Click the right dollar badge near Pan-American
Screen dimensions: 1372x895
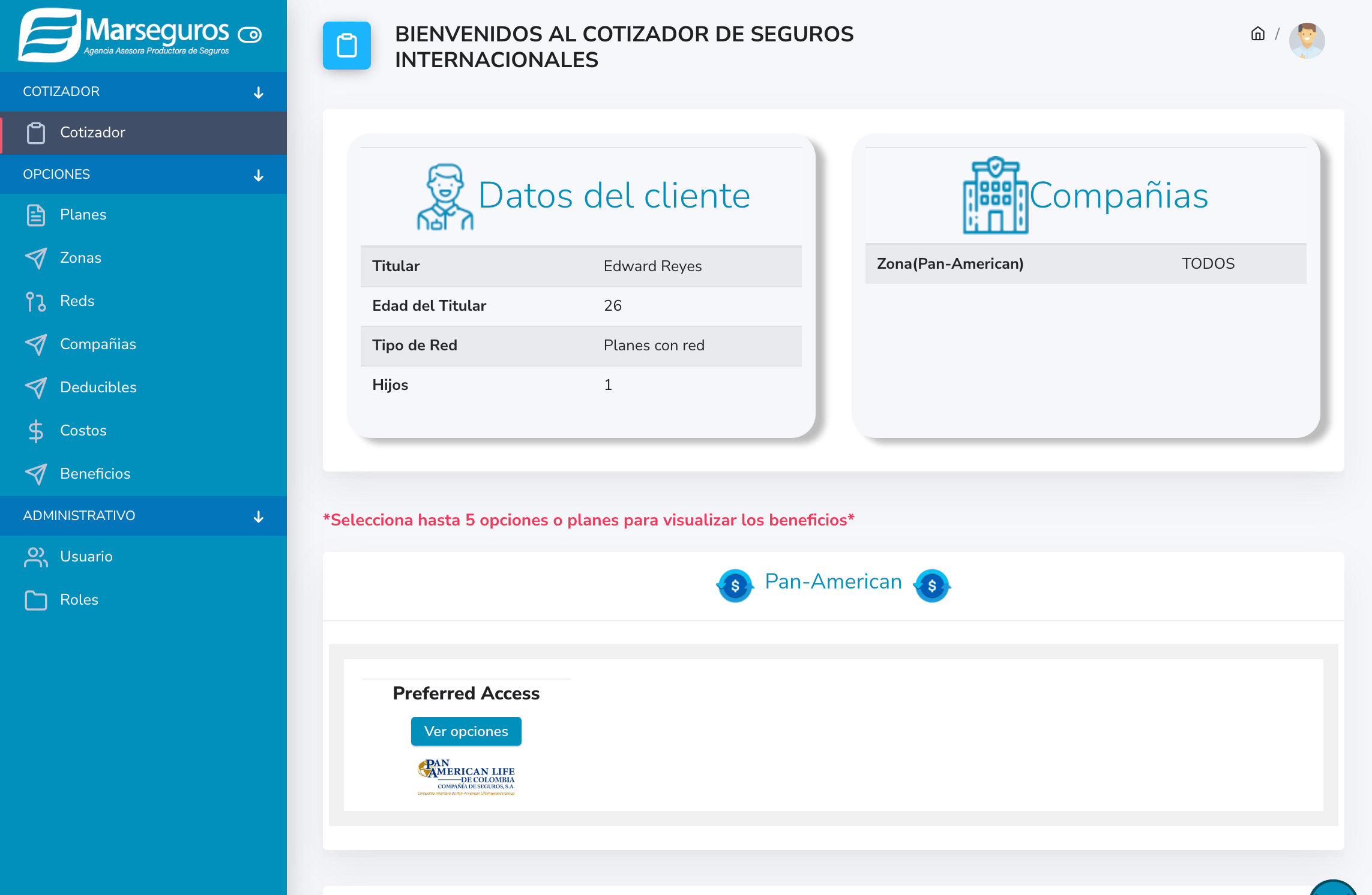931,585
